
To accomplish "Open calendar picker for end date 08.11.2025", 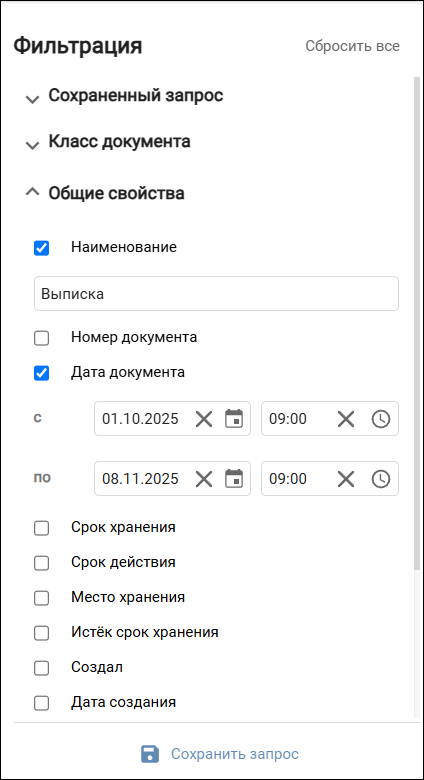I will click(x=234, y=479).
